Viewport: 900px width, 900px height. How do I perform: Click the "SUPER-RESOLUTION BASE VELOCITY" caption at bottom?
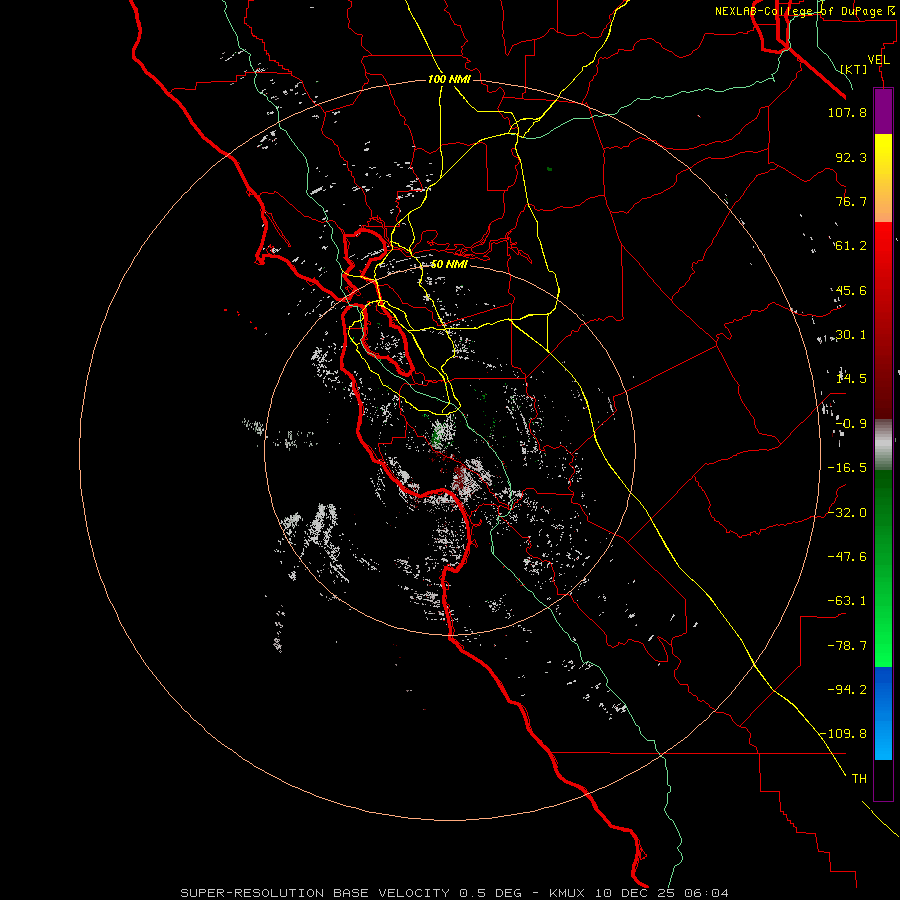pos(315,893)
